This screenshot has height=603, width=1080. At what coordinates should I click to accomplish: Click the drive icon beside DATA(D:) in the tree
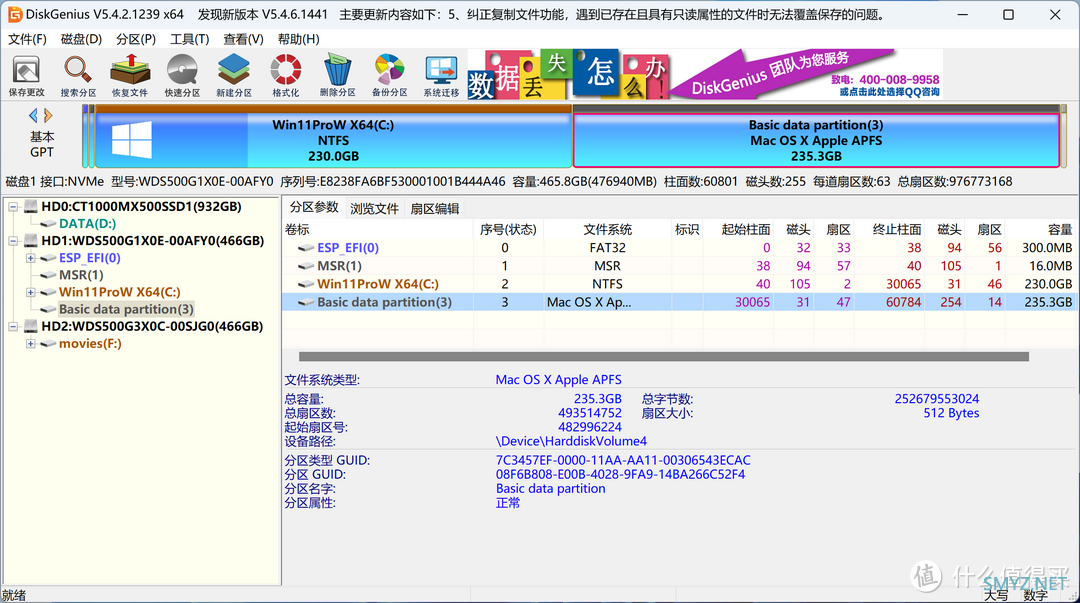[48, 223]
